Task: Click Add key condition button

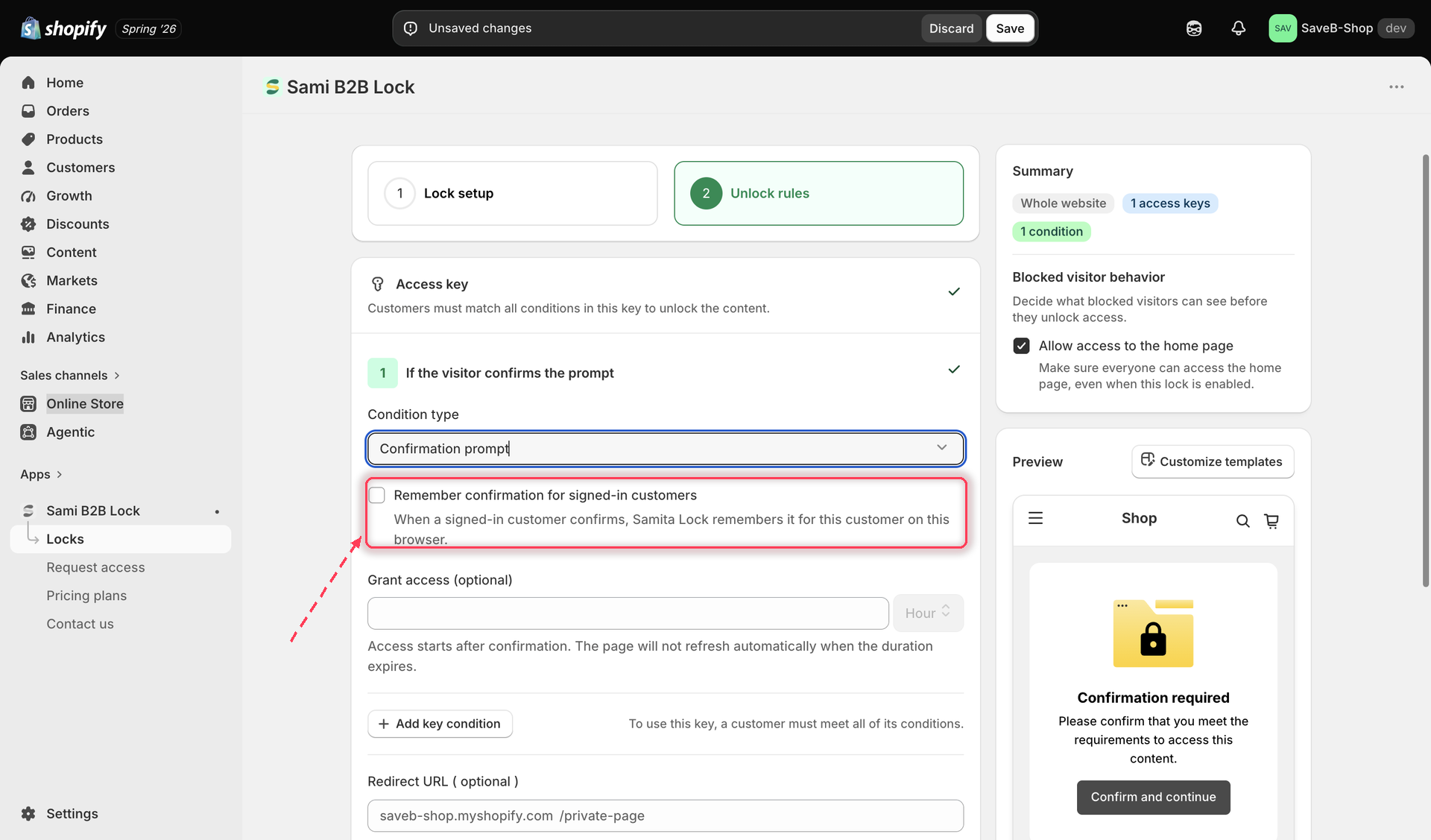Action: [440, 724]
